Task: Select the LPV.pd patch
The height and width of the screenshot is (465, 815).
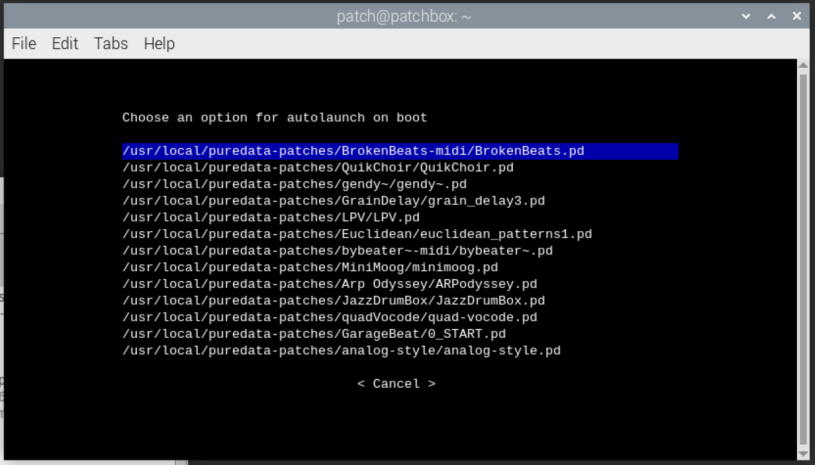Action: point(271,217)
